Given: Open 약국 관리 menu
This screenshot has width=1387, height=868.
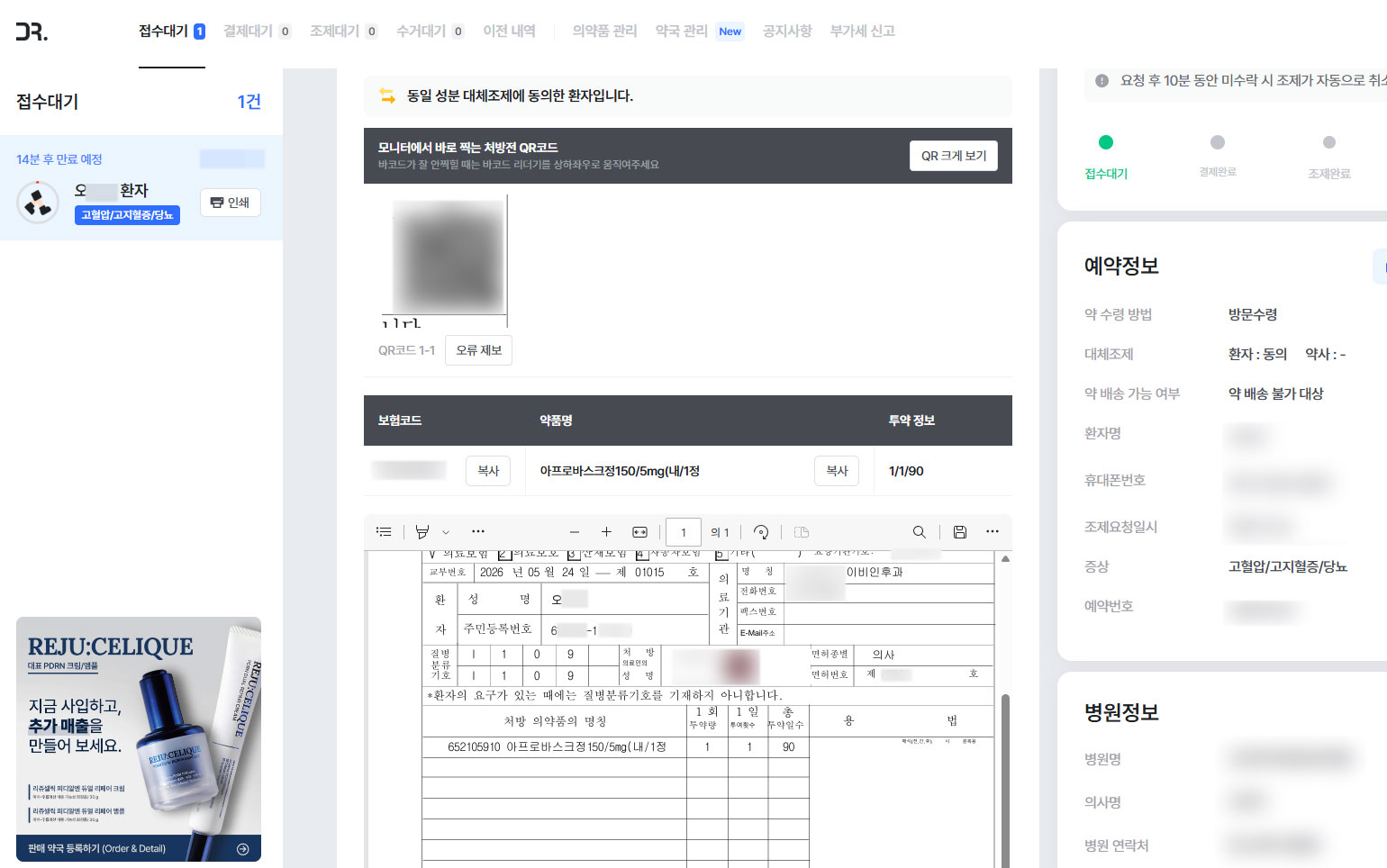Looking at the screenshot, I should coord(681,32).
